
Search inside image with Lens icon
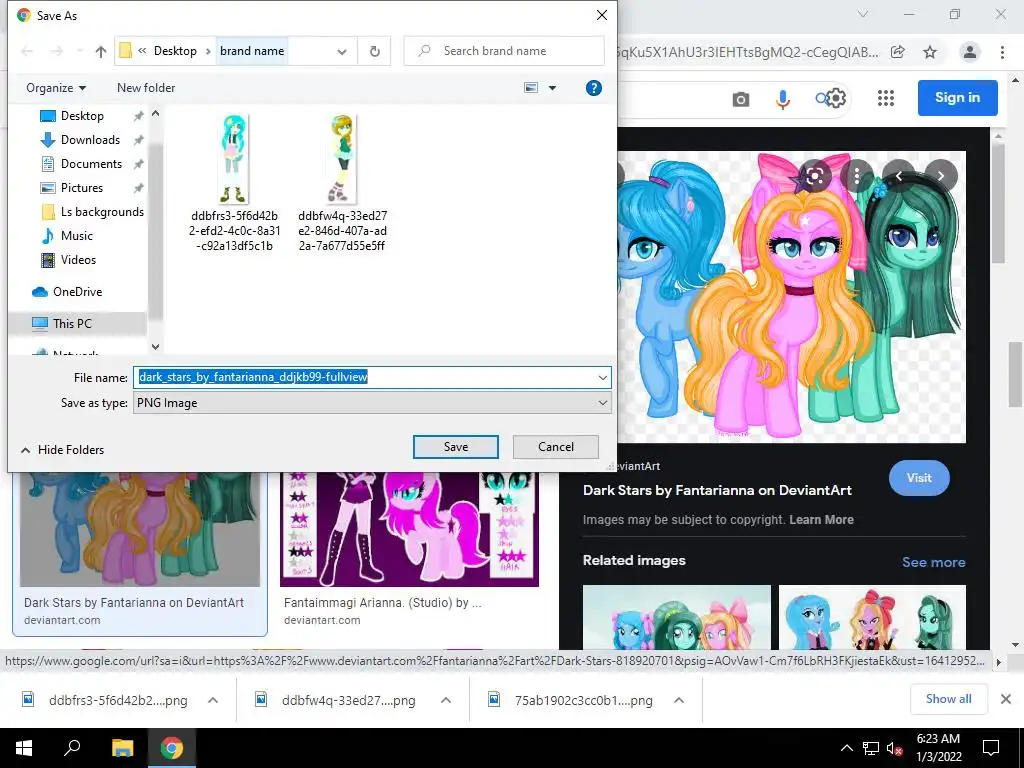pyautogui.click(x=814, y=176)
